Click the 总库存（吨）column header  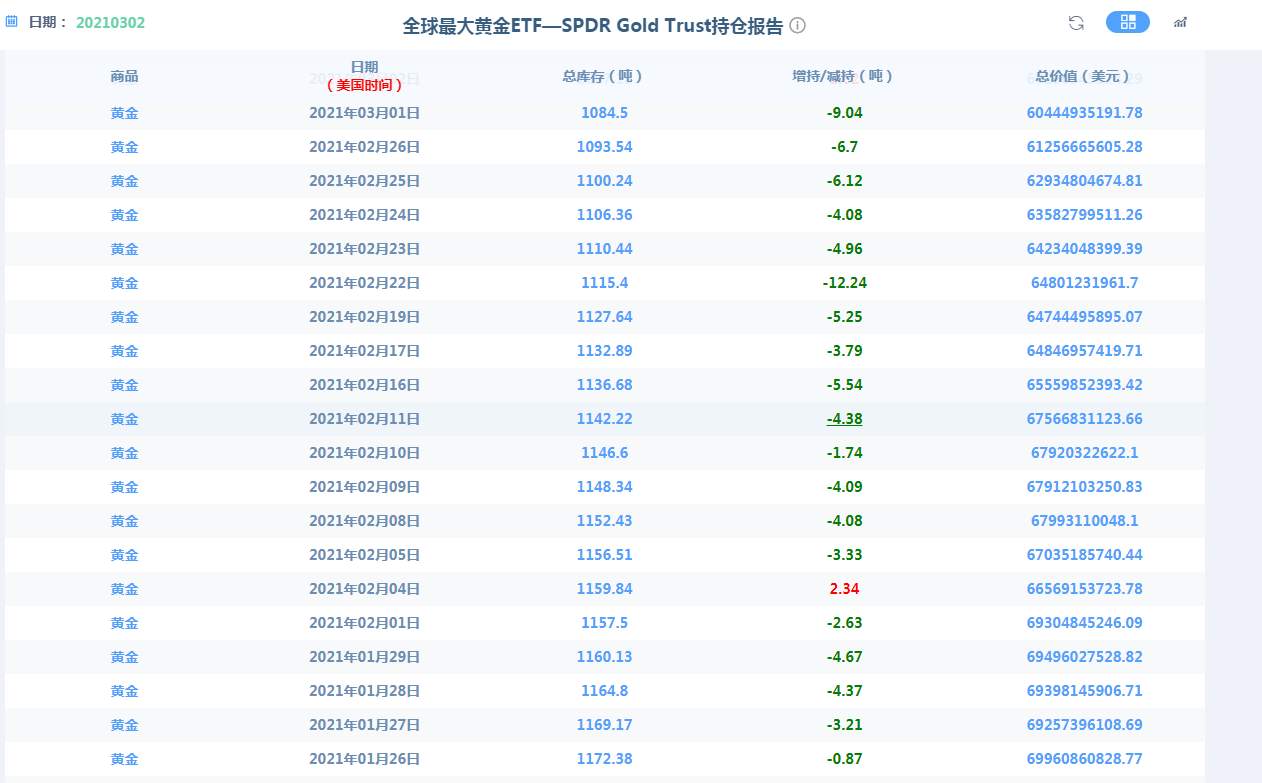(604, 76)
